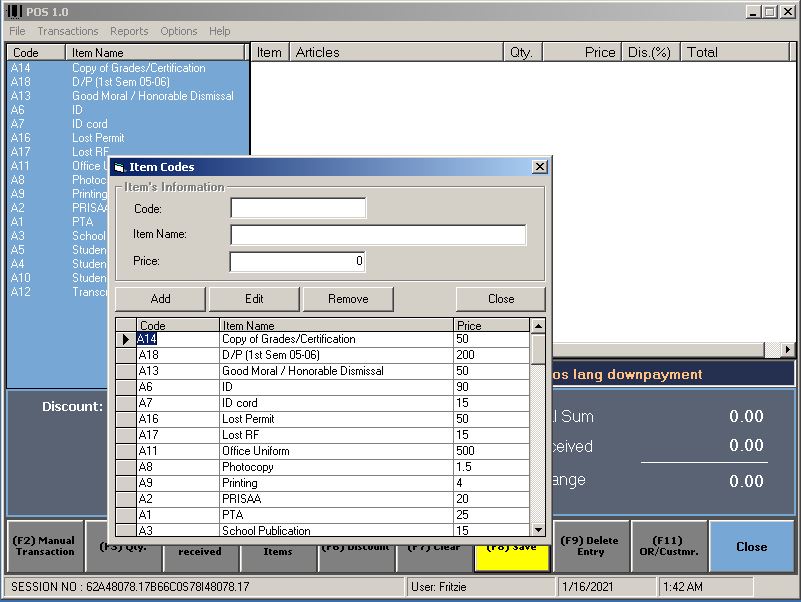Click the Price column header in grid
This screenshot has width=801, height=602.
click(491, 325)
